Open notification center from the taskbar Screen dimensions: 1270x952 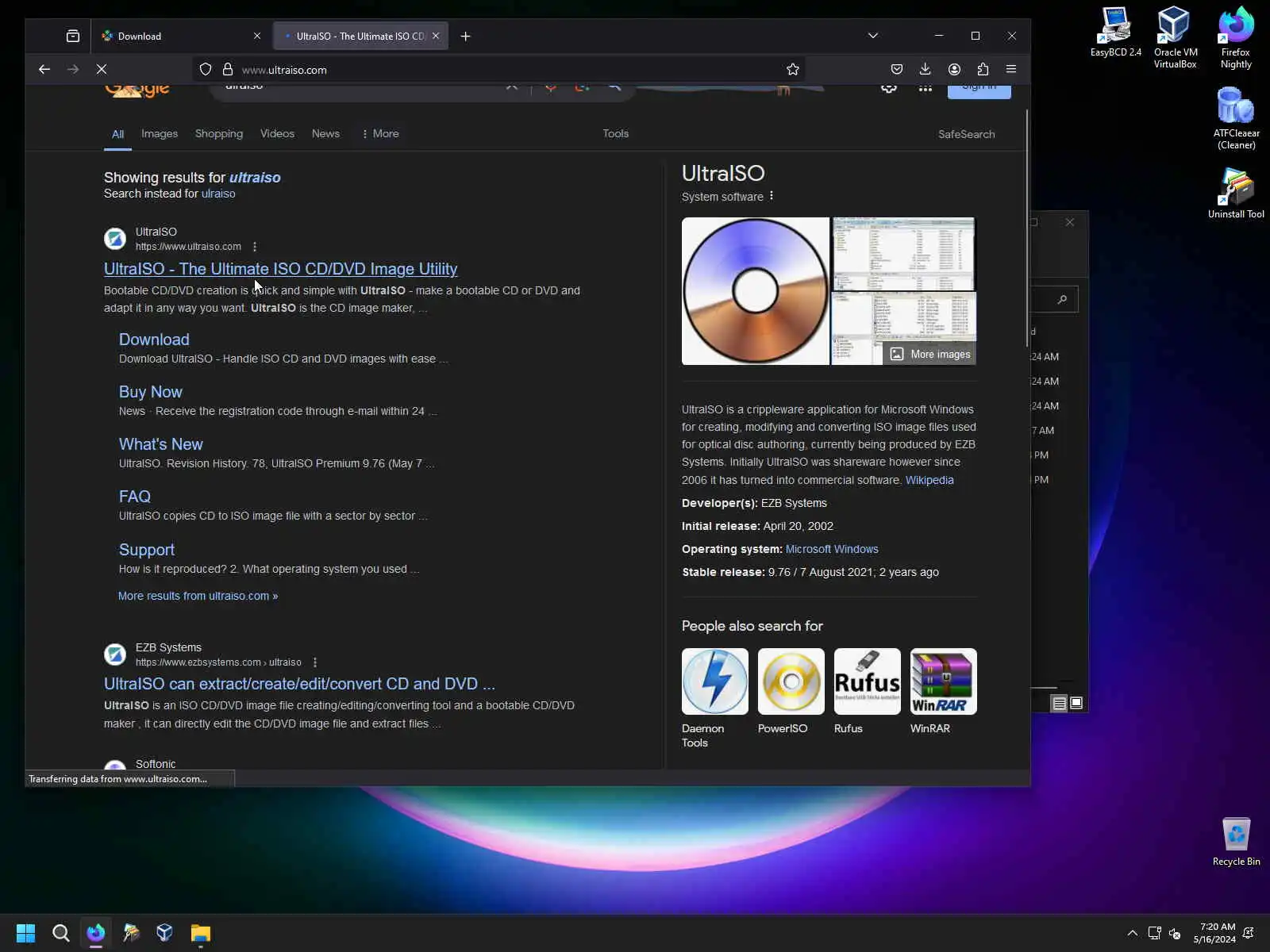[x=1249, y=933]
